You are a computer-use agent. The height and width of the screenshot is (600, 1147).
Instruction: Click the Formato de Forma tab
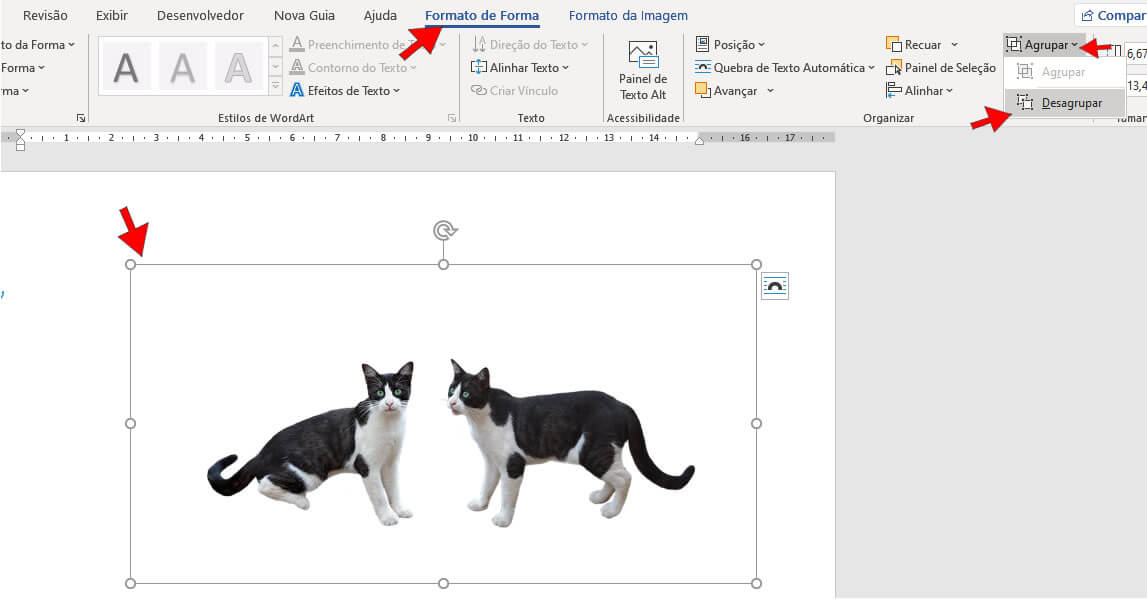(x=482, y=15)
